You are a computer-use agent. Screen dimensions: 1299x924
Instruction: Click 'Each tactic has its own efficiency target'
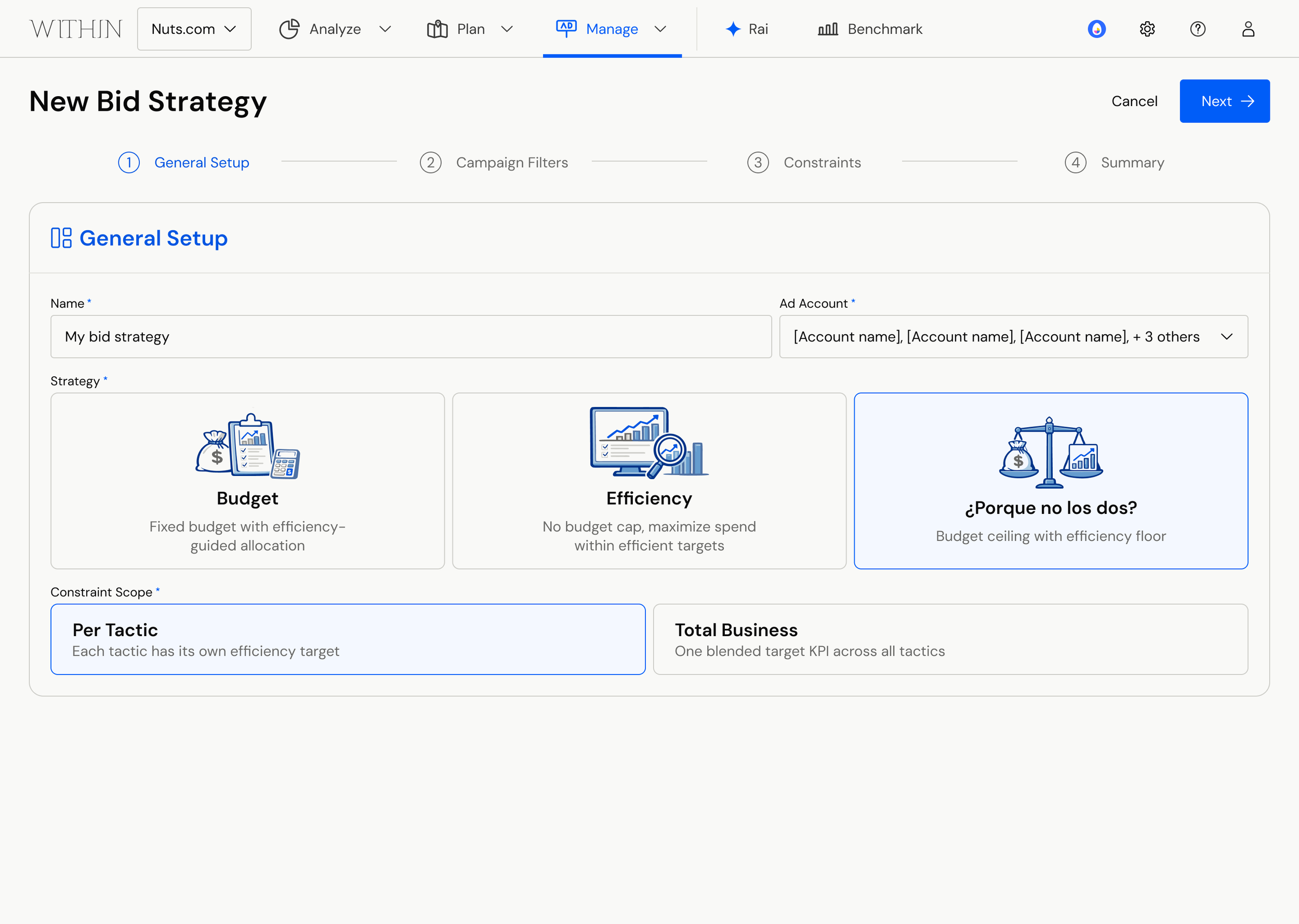tap(206, 651)
